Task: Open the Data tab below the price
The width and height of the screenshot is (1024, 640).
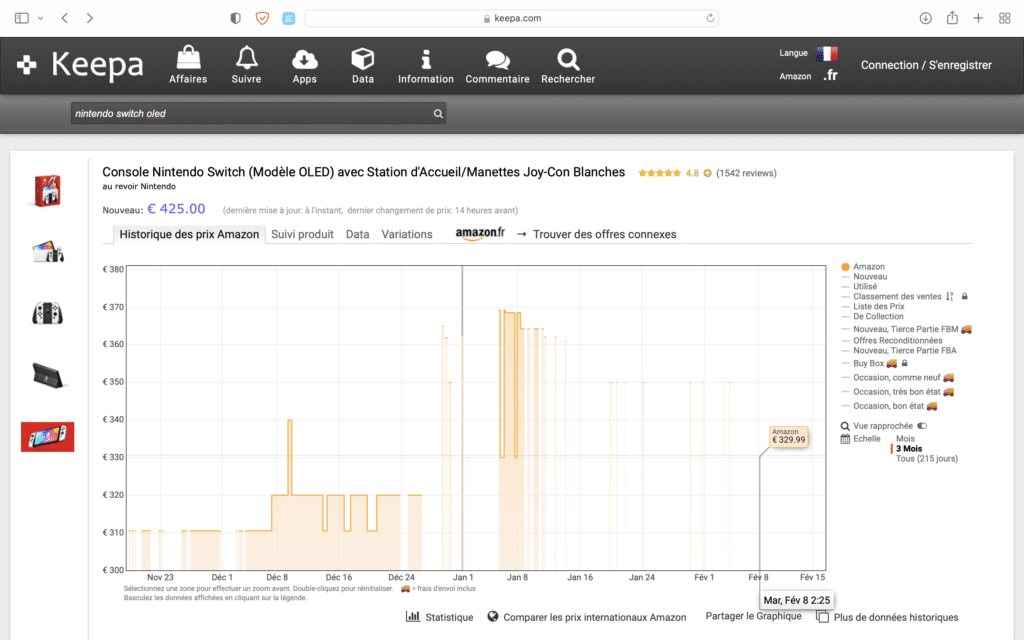Action: pos(357,234)
